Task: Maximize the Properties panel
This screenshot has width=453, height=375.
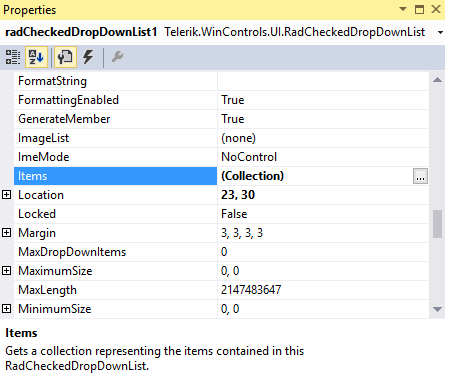Action: [x=419, y=9]
